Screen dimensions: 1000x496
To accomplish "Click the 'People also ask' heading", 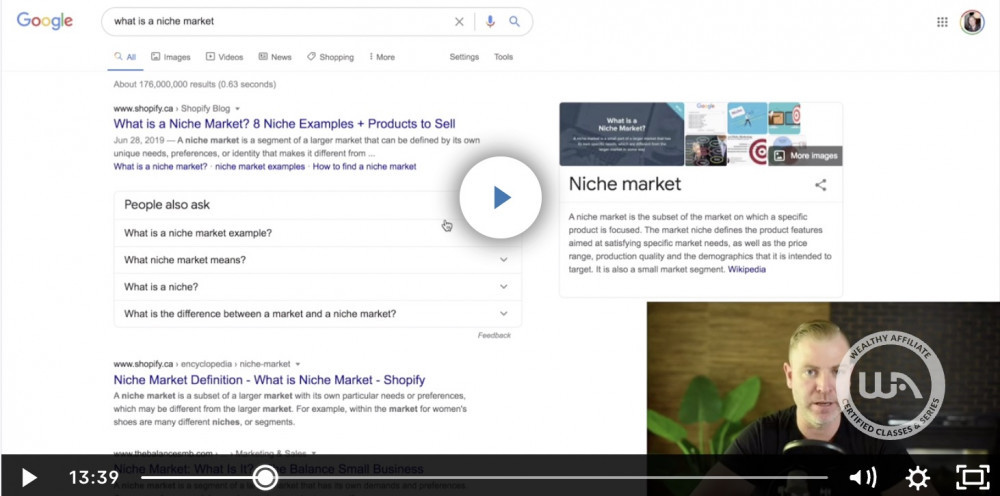I will pos(167,205).
